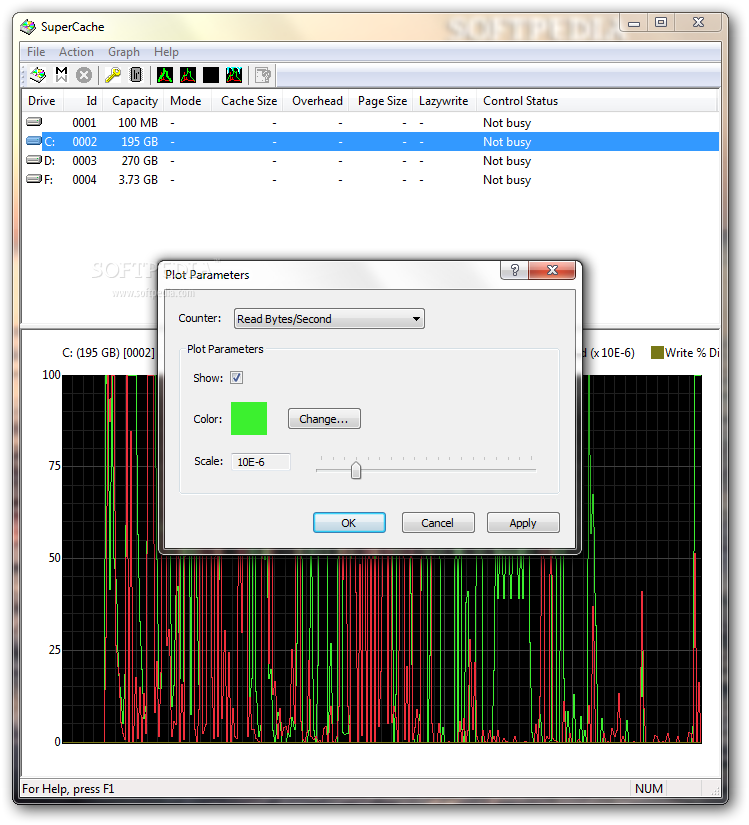
Task: Click the status bar help text
Action: pyautogui.click(x=68, y=789)
